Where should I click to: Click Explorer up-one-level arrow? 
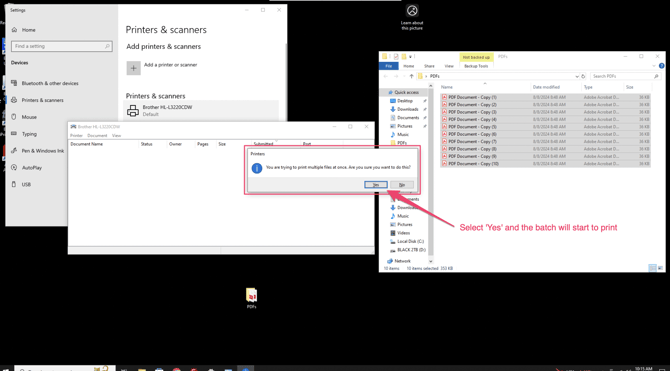click(x=411, y=76)
